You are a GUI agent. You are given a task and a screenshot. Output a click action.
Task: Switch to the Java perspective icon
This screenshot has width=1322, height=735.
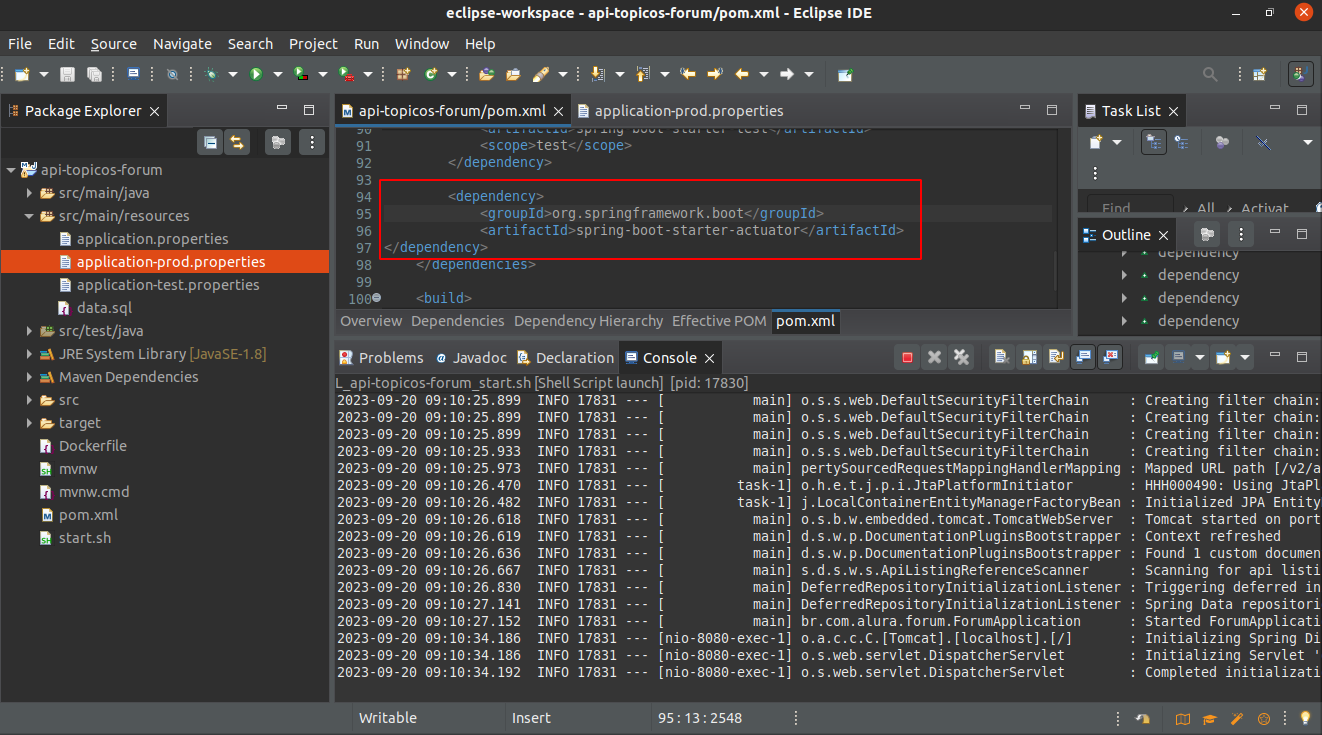click(1301, 74)
